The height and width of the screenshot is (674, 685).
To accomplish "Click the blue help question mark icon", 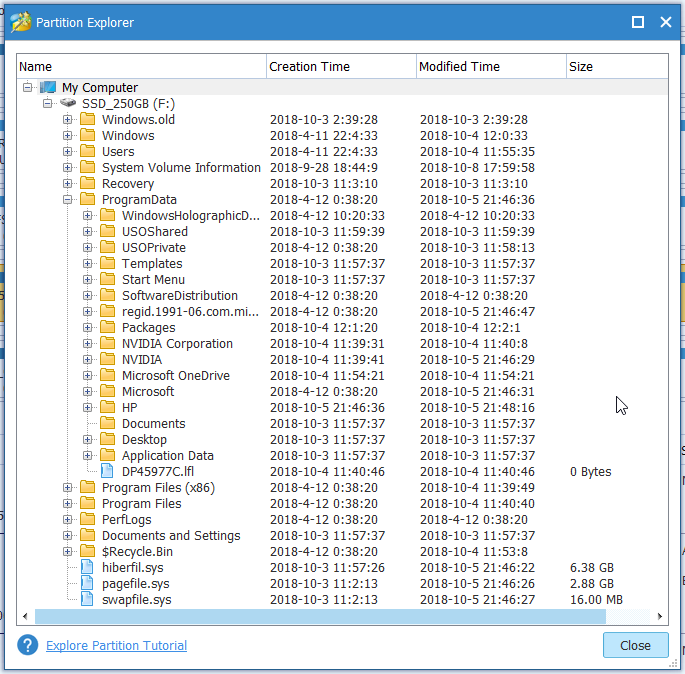I will [x=28, y=645].
